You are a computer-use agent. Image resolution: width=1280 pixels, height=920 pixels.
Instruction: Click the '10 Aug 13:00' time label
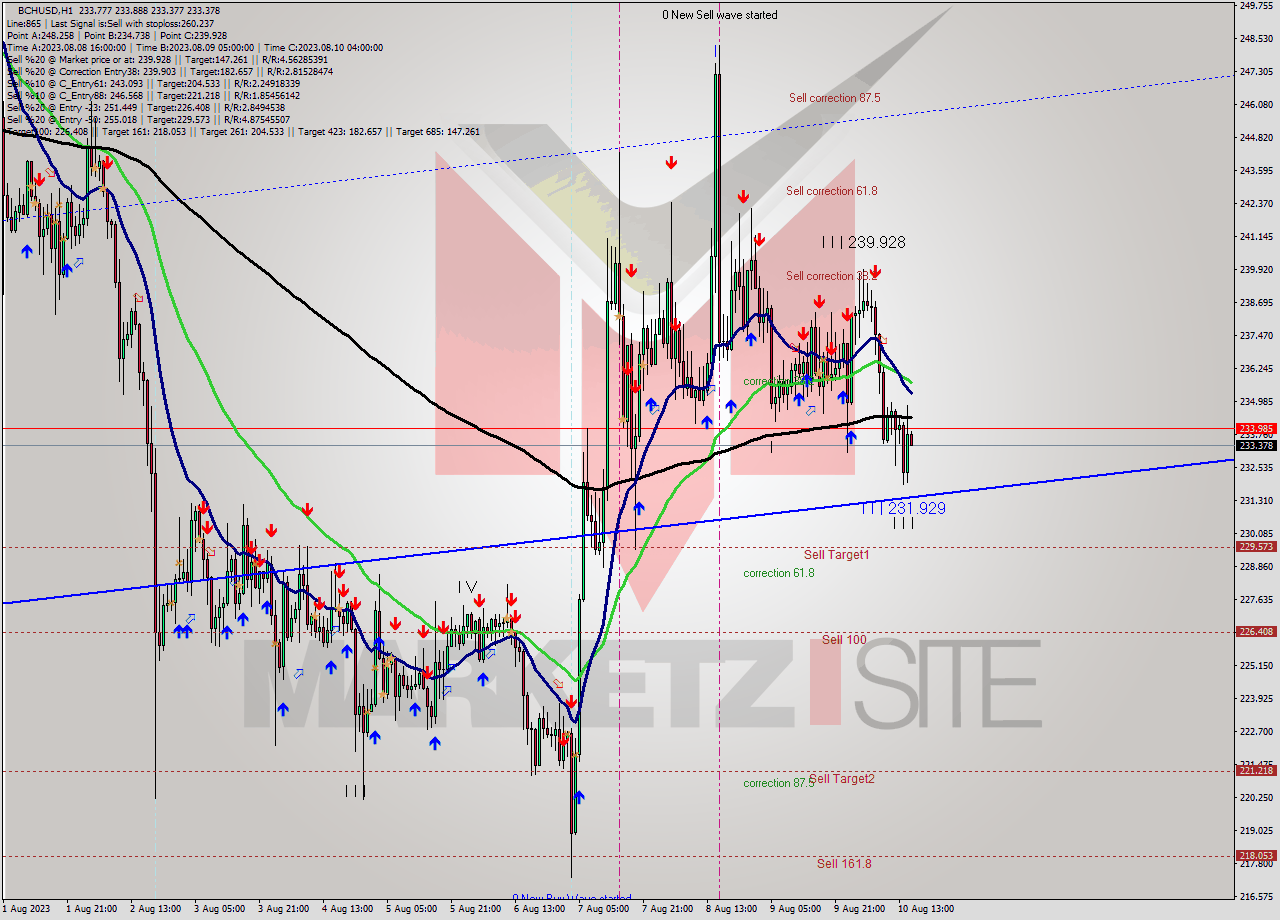[925, 909]
